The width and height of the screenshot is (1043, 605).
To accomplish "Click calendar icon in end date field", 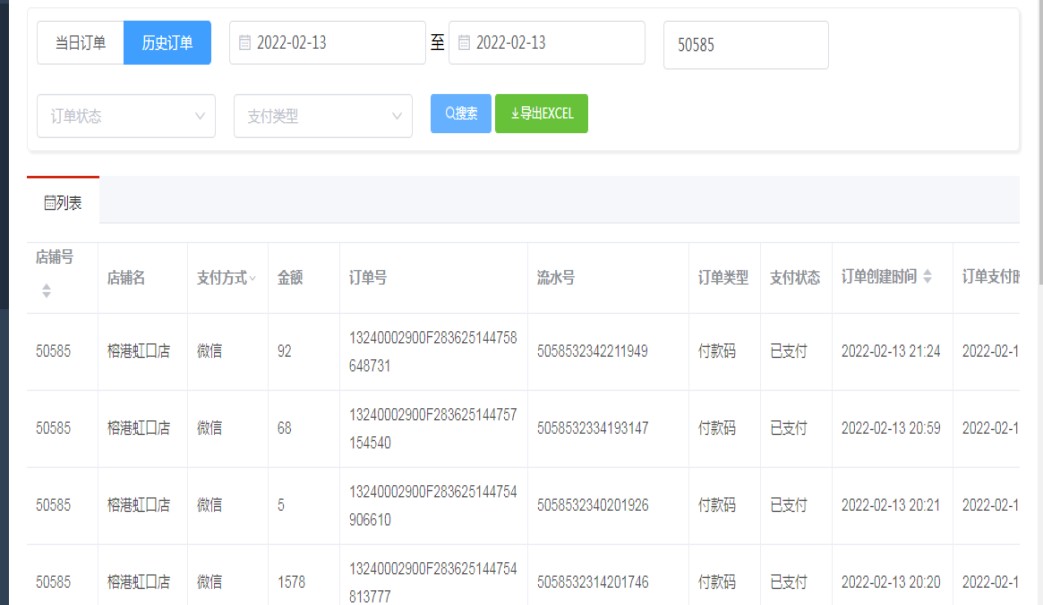I will [x=464, y=43].
